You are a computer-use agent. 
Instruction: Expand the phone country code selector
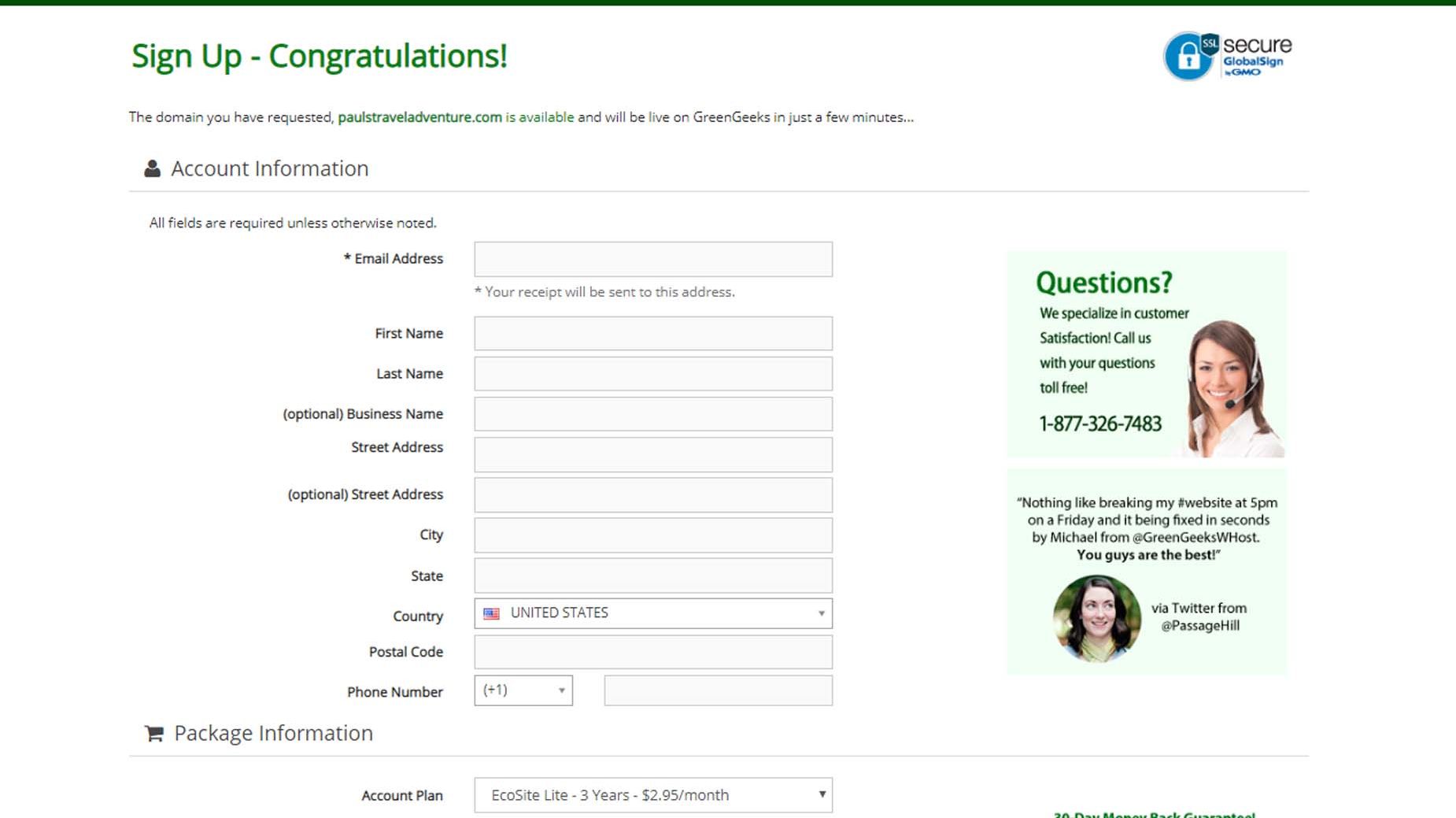tap(523, 690)
